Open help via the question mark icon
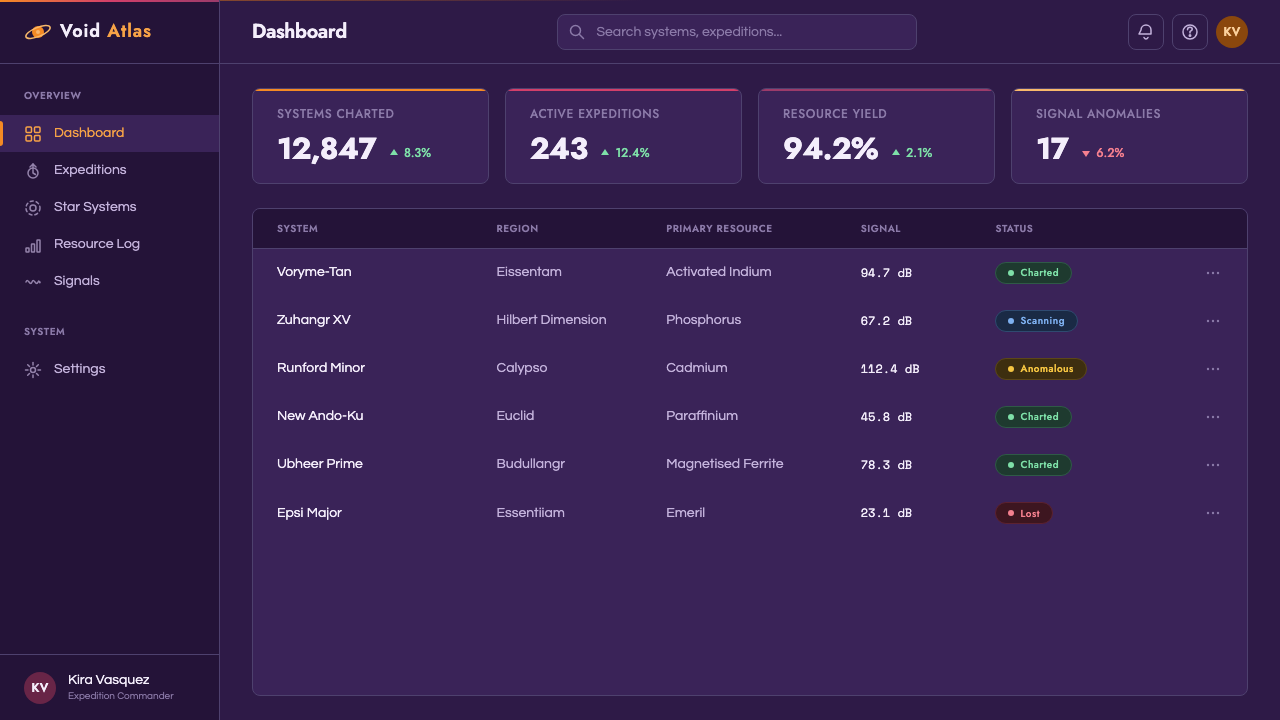Image resolution: width=1280 pixels, height=720 pixels. (1190, 32)
